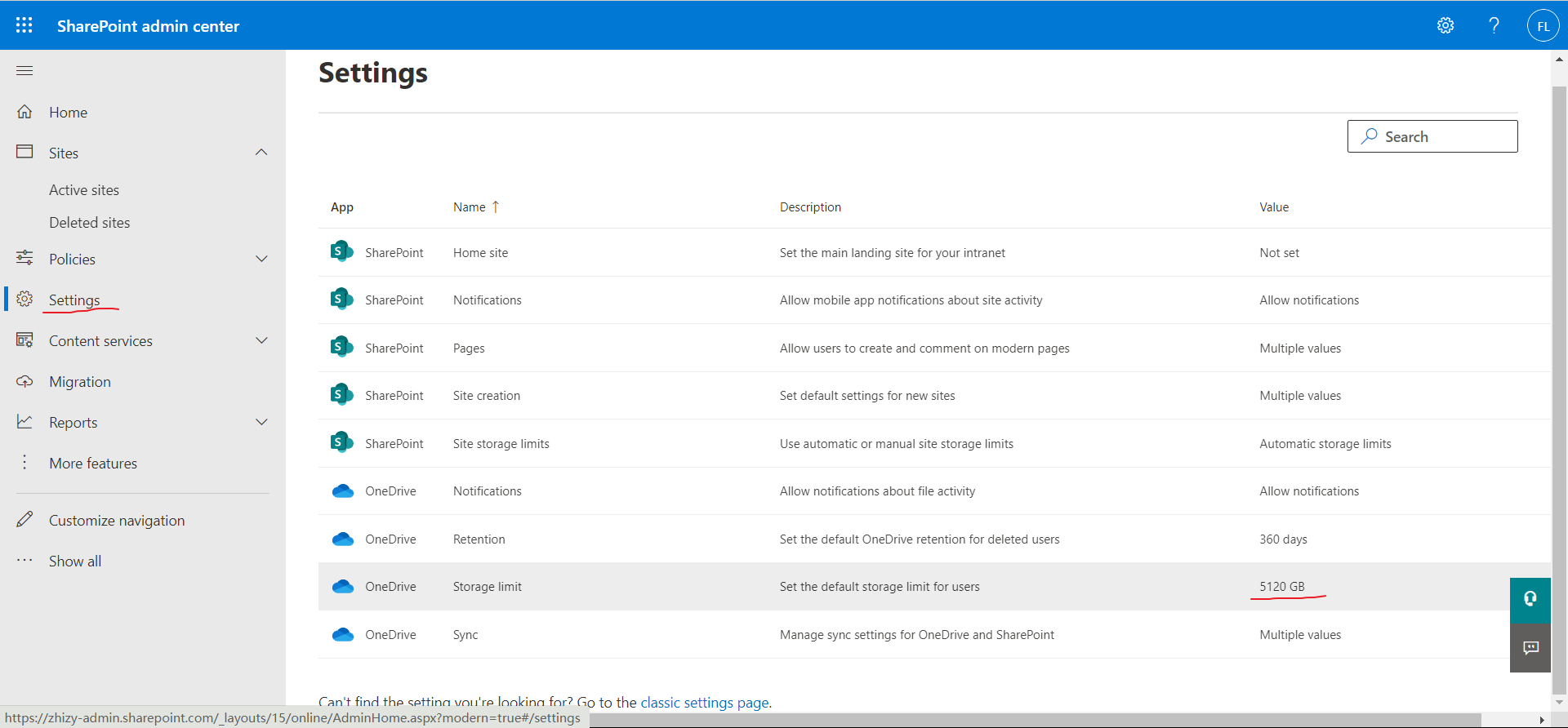Click the 360 days value

click(1283, 539)
